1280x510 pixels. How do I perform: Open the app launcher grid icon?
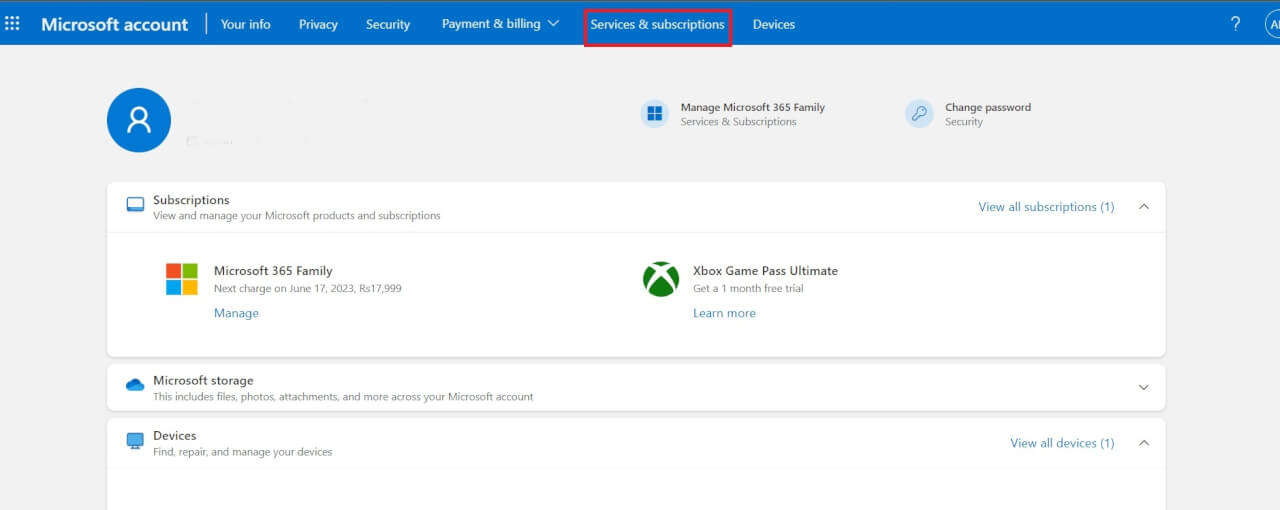(x=13, y=24)
